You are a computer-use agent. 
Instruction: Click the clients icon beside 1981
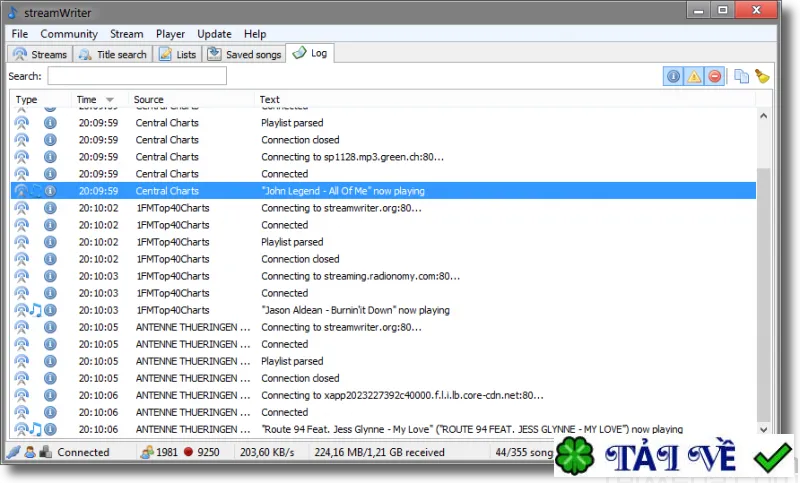[x=147, y=452]
